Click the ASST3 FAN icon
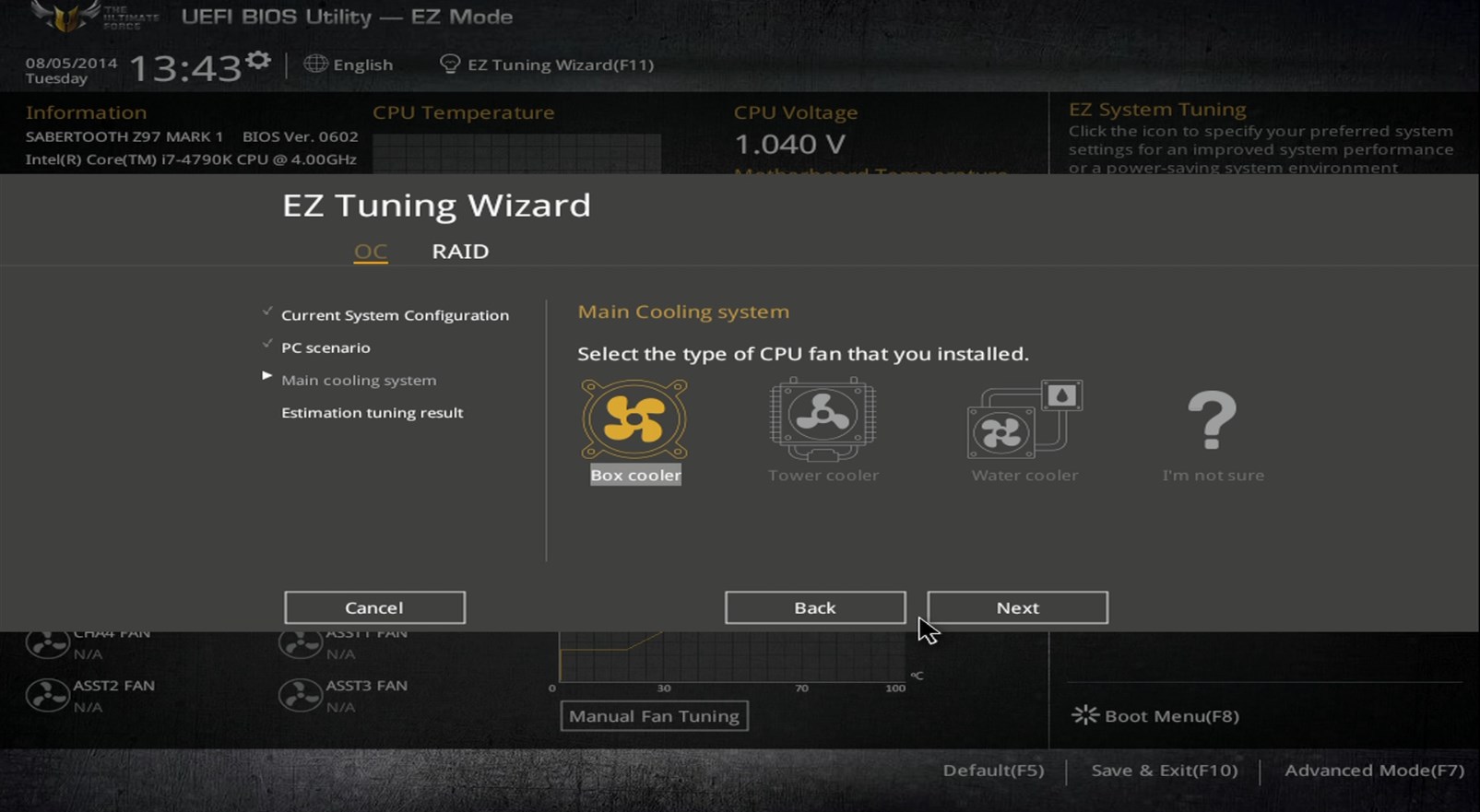 [x=300, y=695]
